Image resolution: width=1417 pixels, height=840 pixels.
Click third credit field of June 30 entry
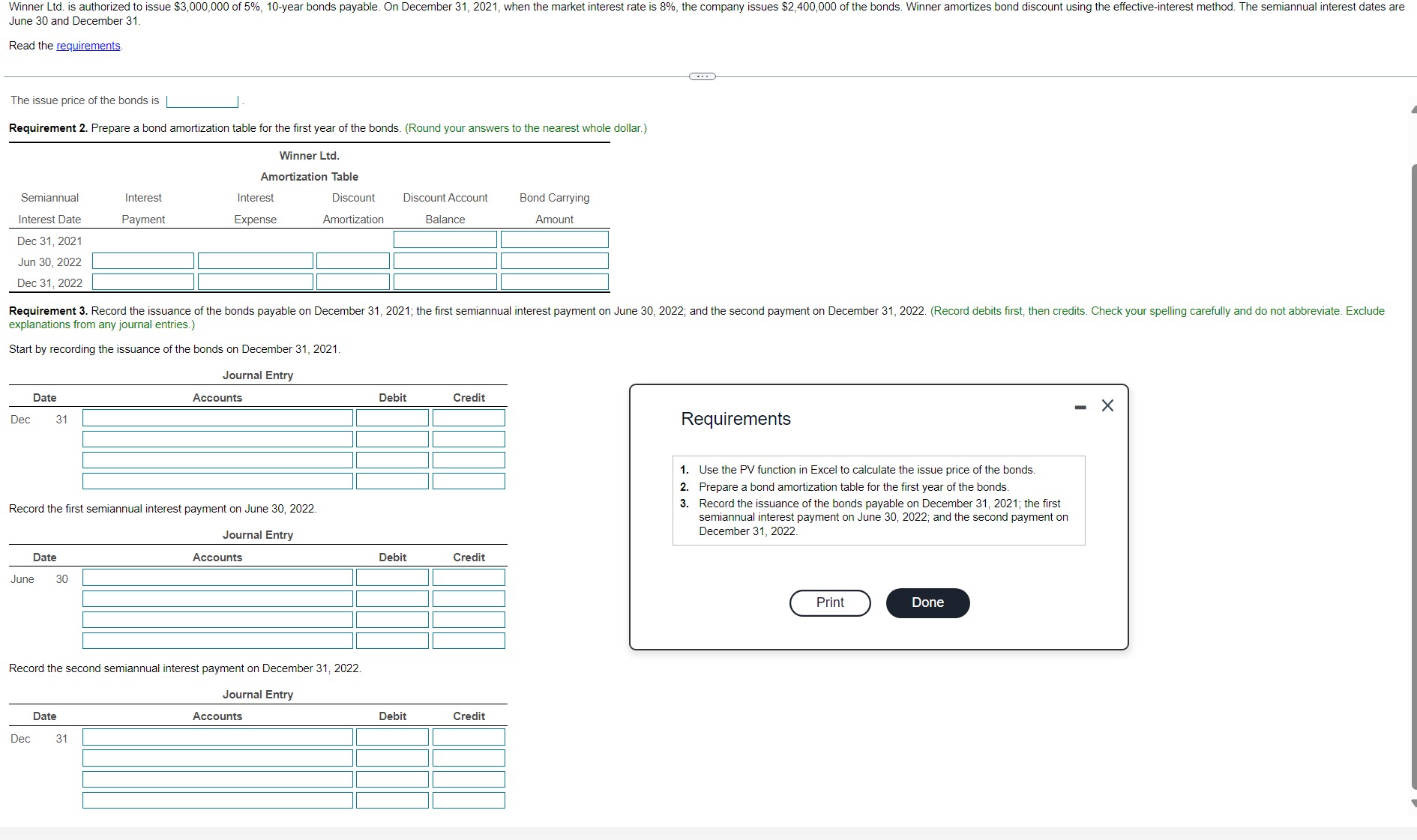pyautogui.click(x=469, y=620)
